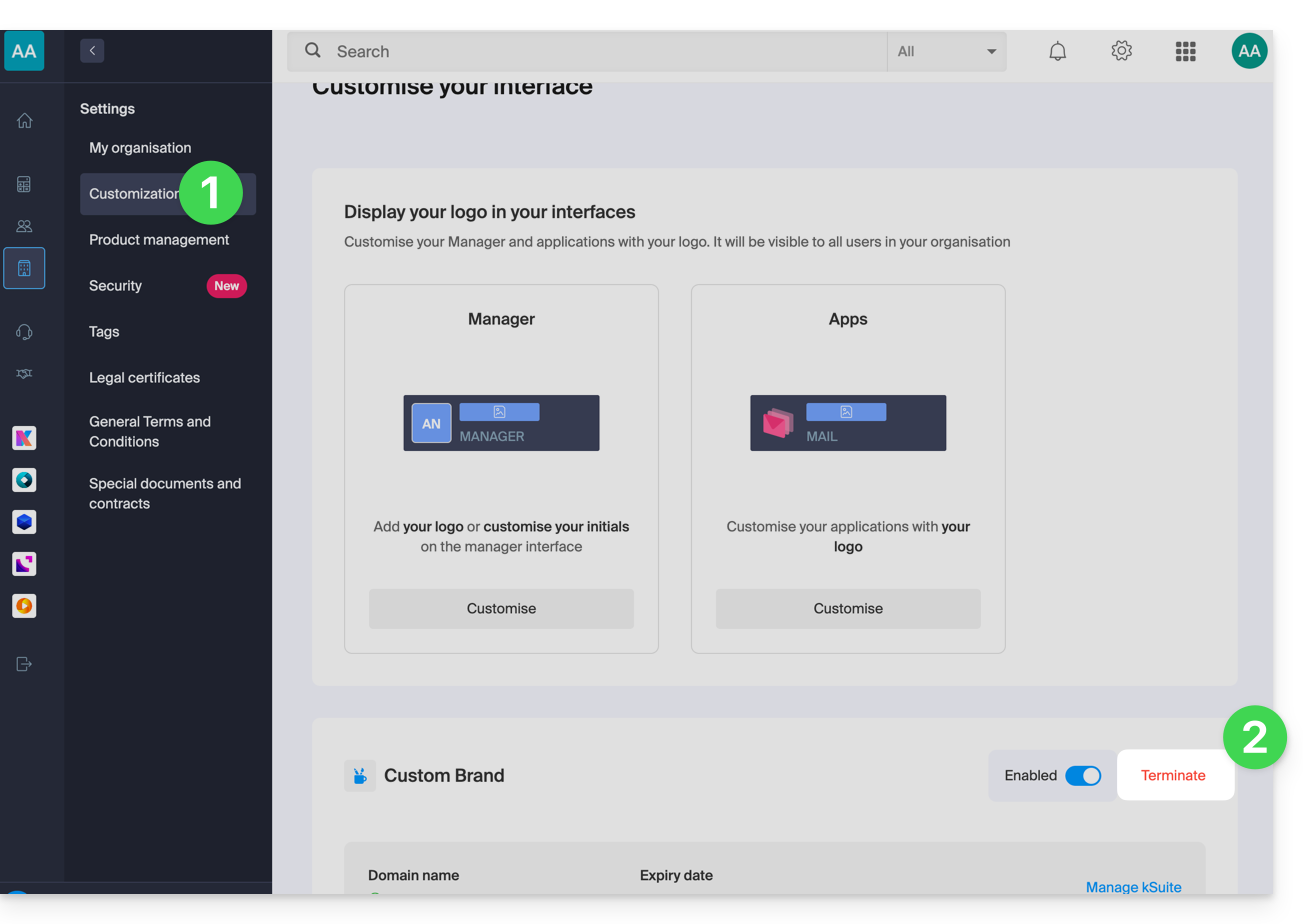
Task: Disable the Custom Brand Enabled toggle
Action: 1082,776
